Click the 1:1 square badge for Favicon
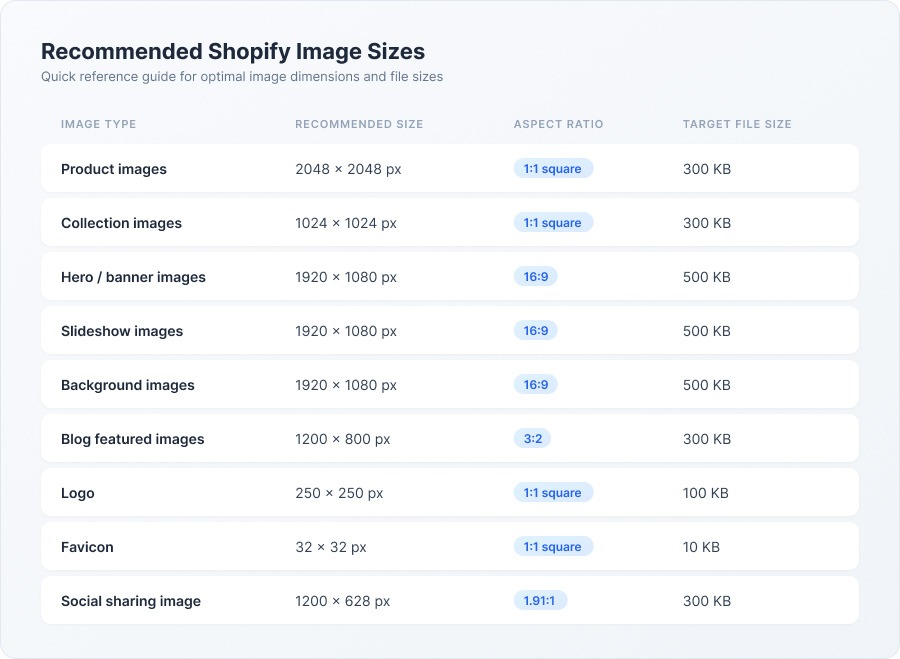 tap(553, 547)
